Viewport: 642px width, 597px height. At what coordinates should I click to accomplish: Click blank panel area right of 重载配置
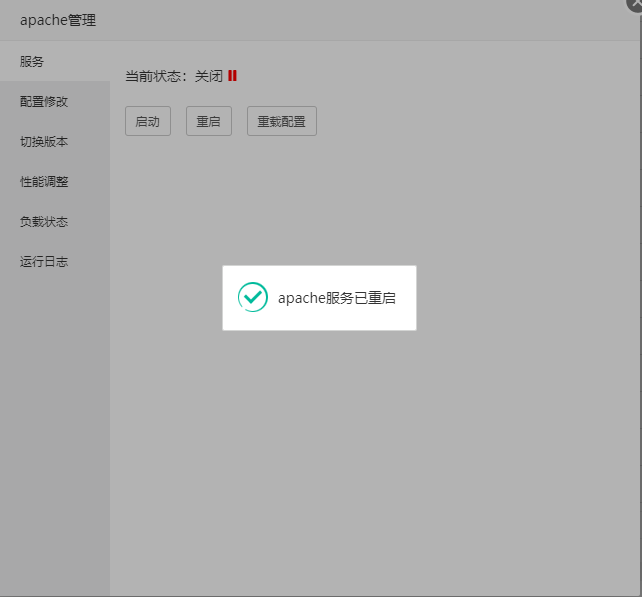click(470, 121)
